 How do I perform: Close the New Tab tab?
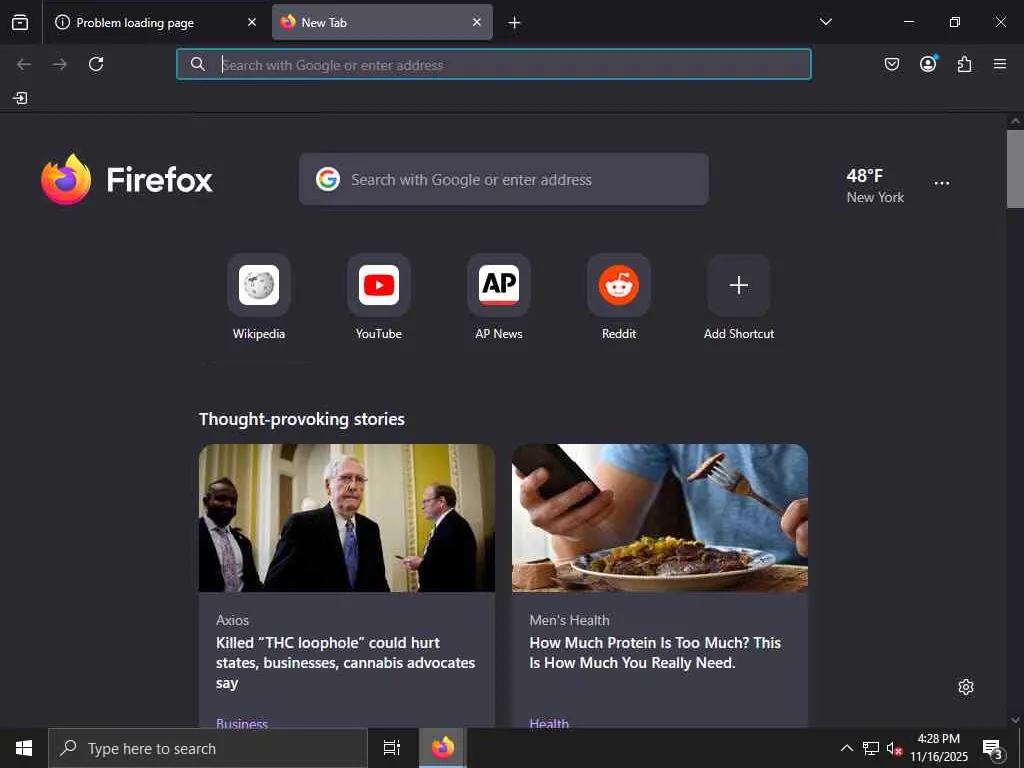[x=477, y=22]
